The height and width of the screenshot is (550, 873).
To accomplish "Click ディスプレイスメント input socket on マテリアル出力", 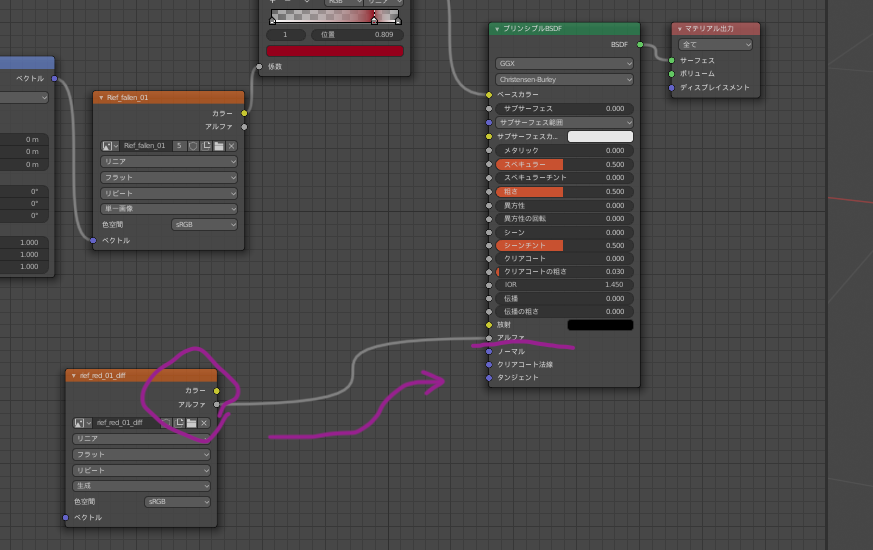I will pos(671,87).
